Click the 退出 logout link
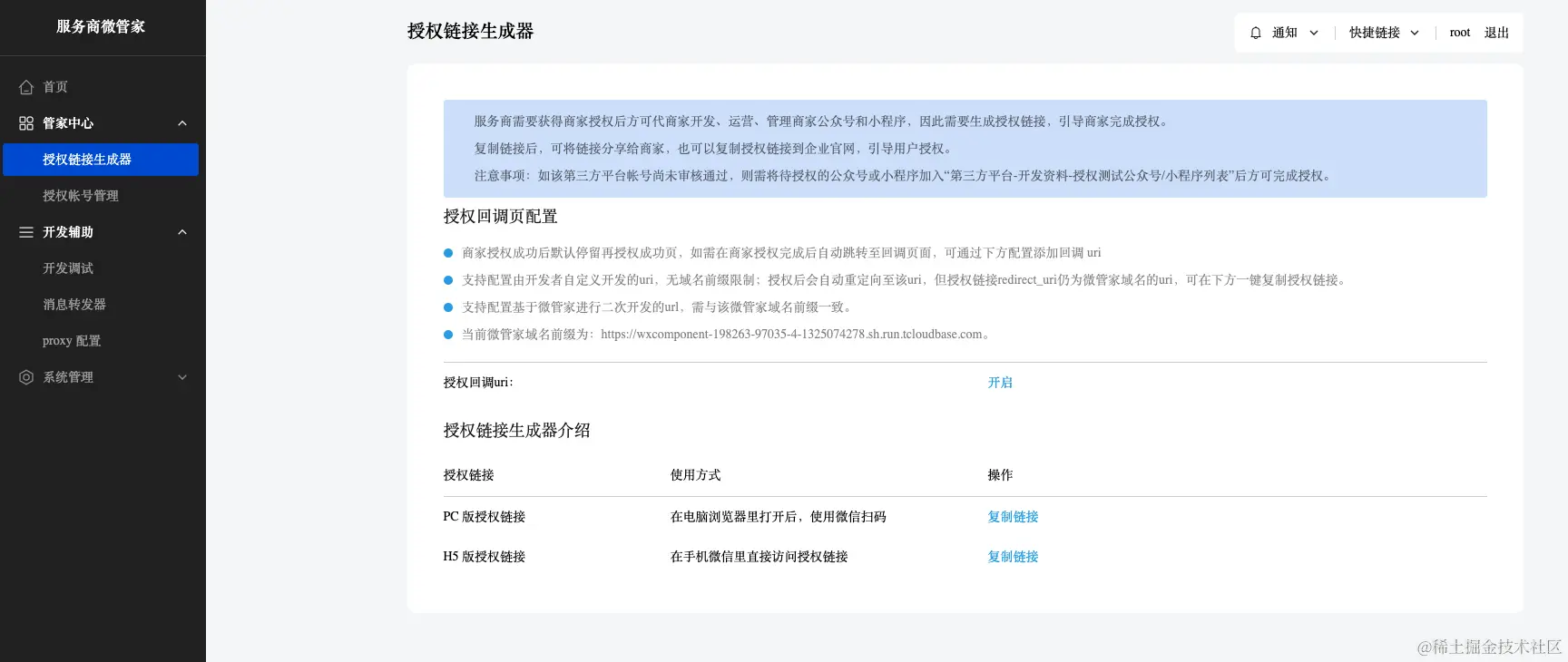This screenshot has width=1568, height=662. [1496, 33]
